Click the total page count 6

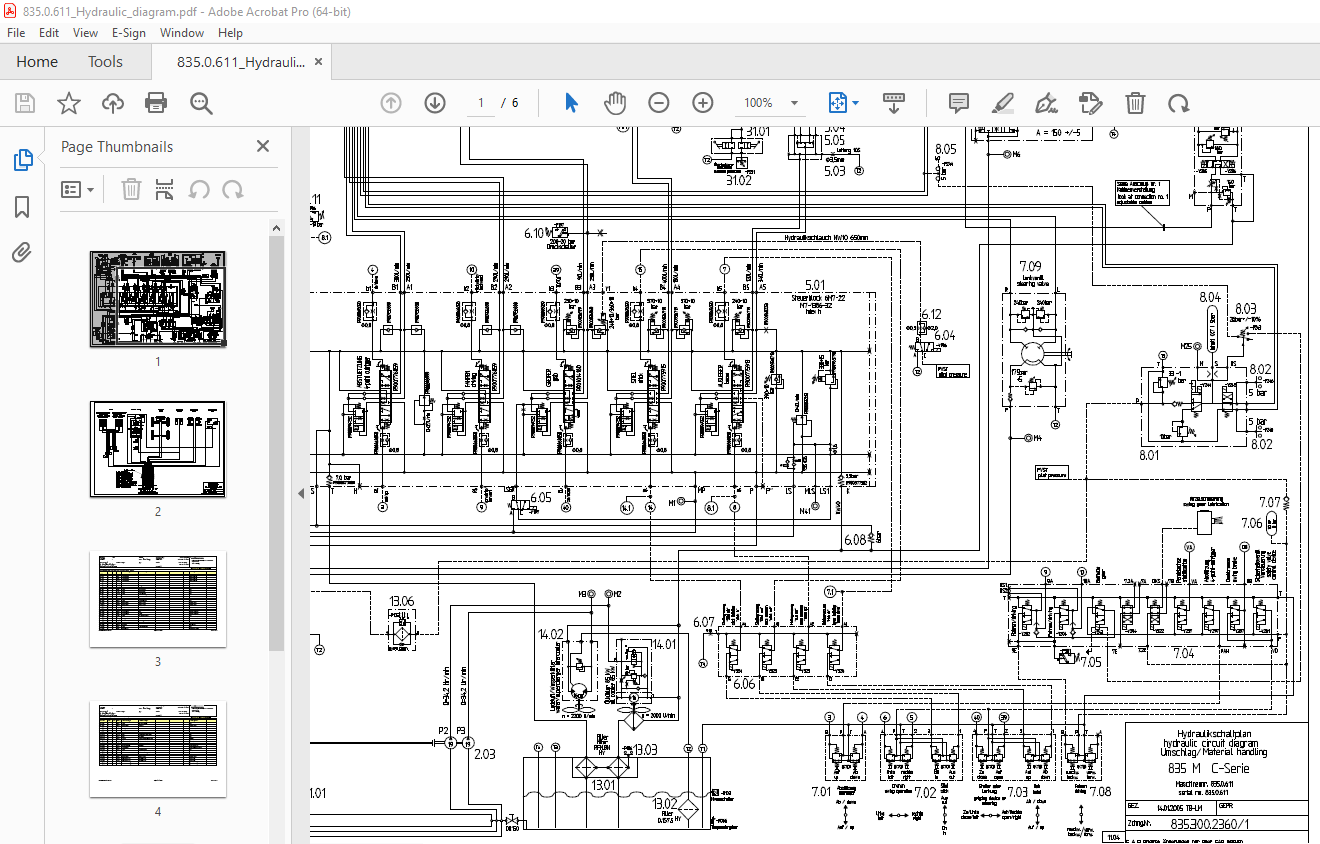pyautogui.click(x=515, y=103)
